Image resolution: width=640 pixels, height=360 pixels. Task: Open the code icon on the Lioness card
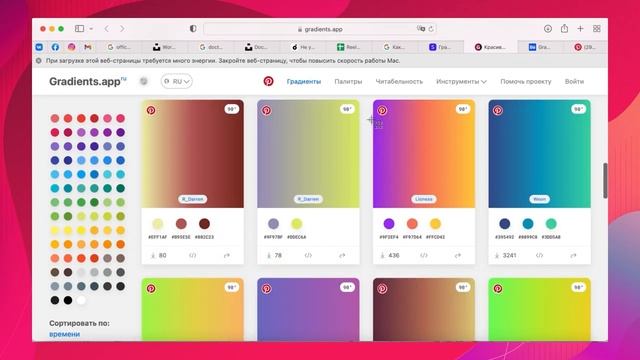[424, 256]
